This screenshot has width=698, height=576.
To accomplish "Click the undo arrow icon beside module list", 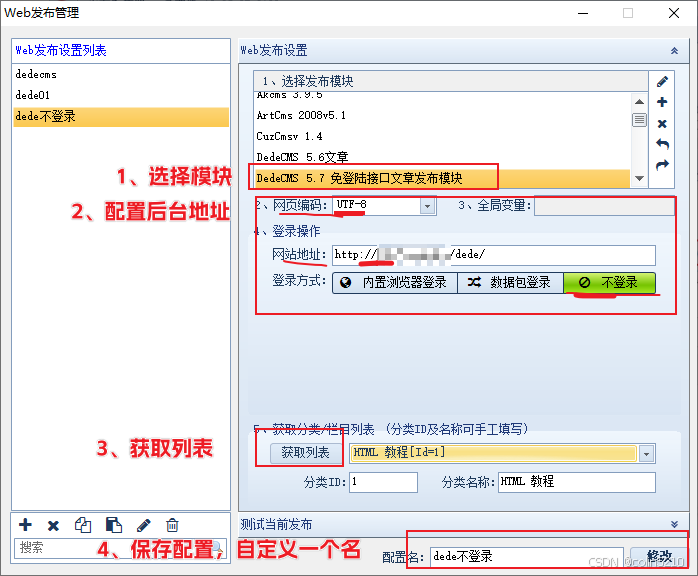I will [662, 144].
